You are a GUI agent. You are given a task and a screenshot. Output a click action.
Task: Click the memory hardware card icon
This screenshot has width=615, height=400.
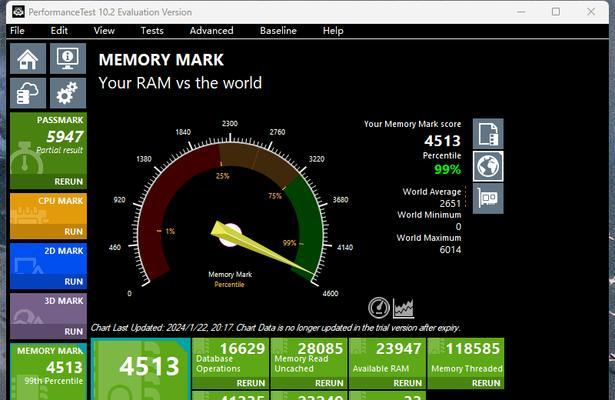488,198
